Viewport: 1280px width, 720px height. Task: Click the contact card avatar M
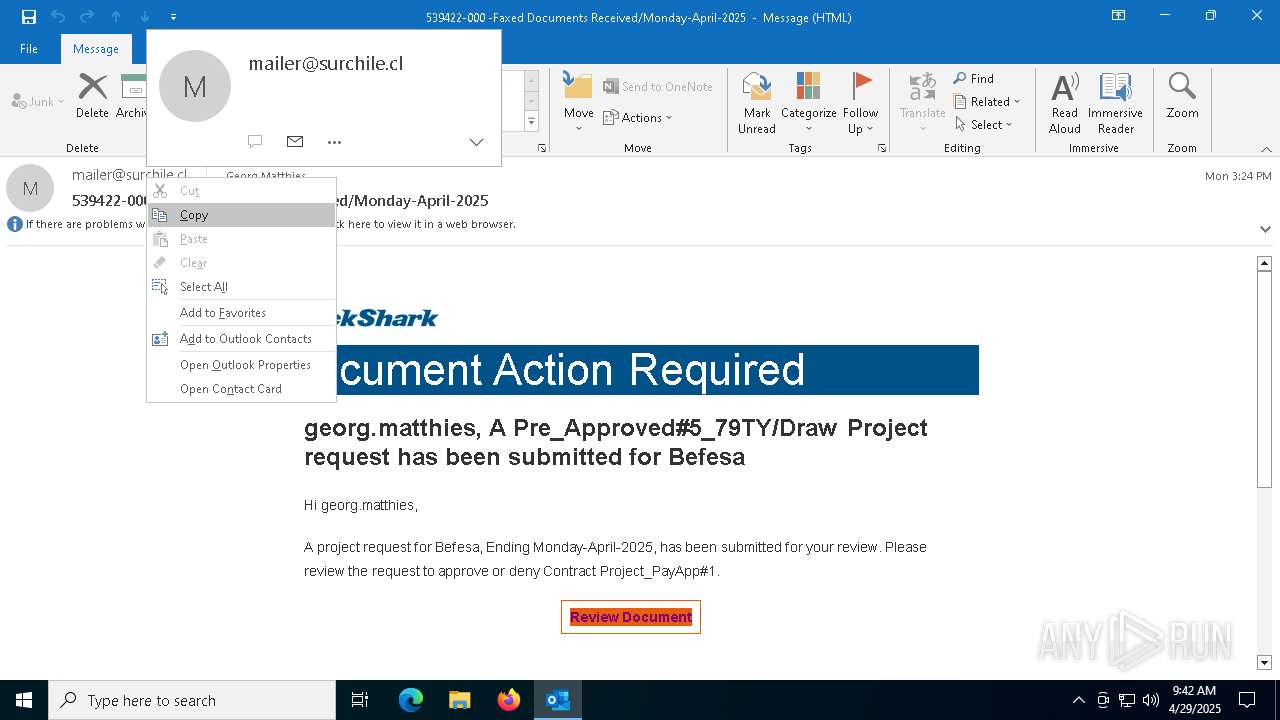click(x=195, y=86)
